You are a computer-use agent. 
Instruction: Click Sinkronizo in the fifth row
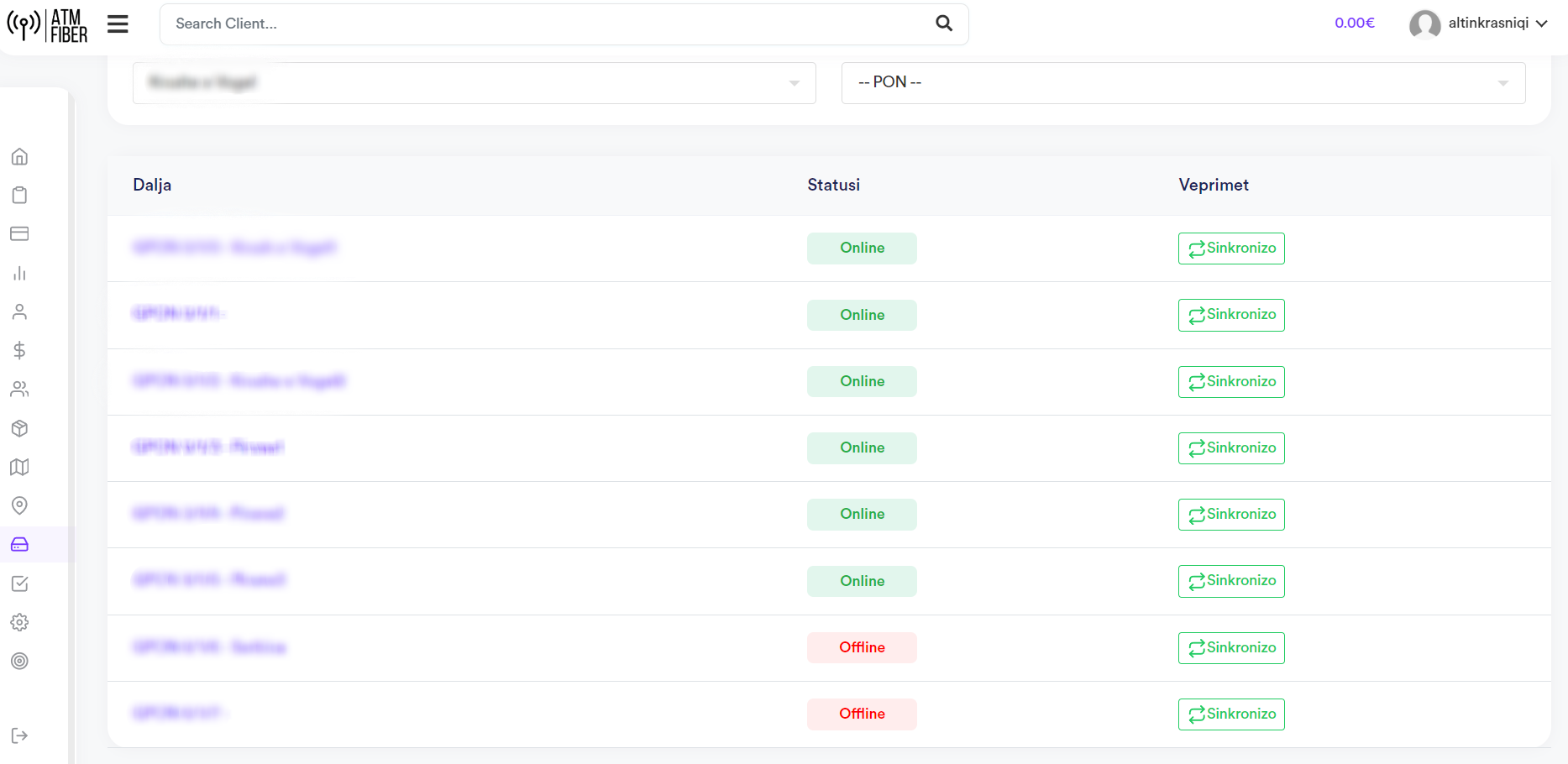(1231, 515)
